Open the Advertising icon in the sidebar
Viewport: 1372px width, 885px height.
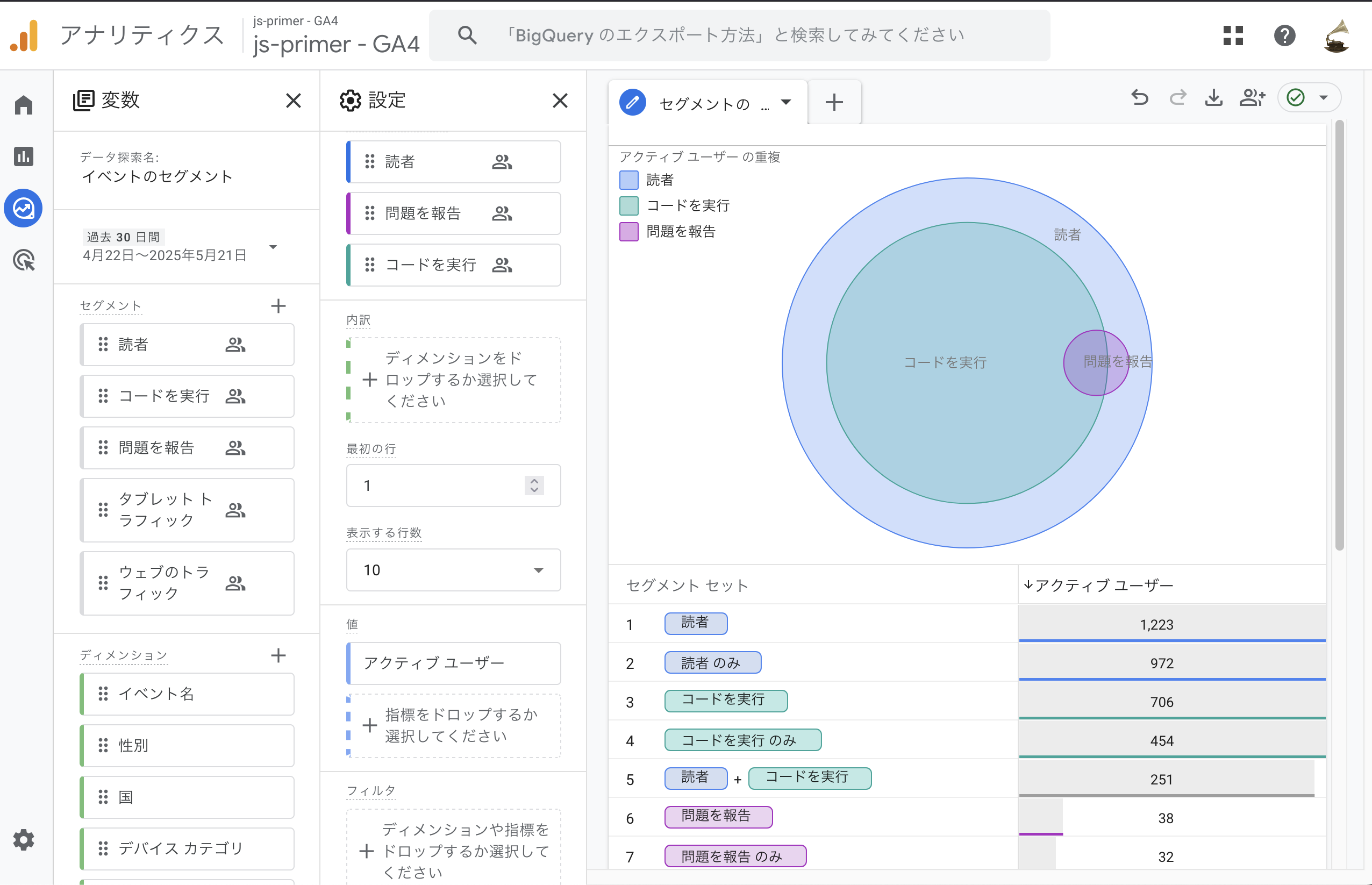tap(24, 260)
